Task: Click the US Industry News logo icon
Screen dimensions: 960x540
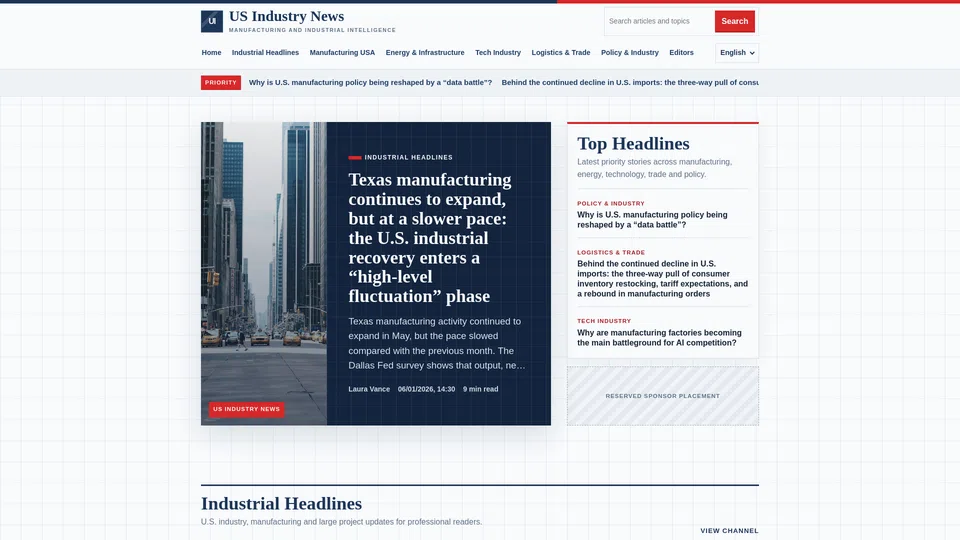Action: click(x=212, y=21)
